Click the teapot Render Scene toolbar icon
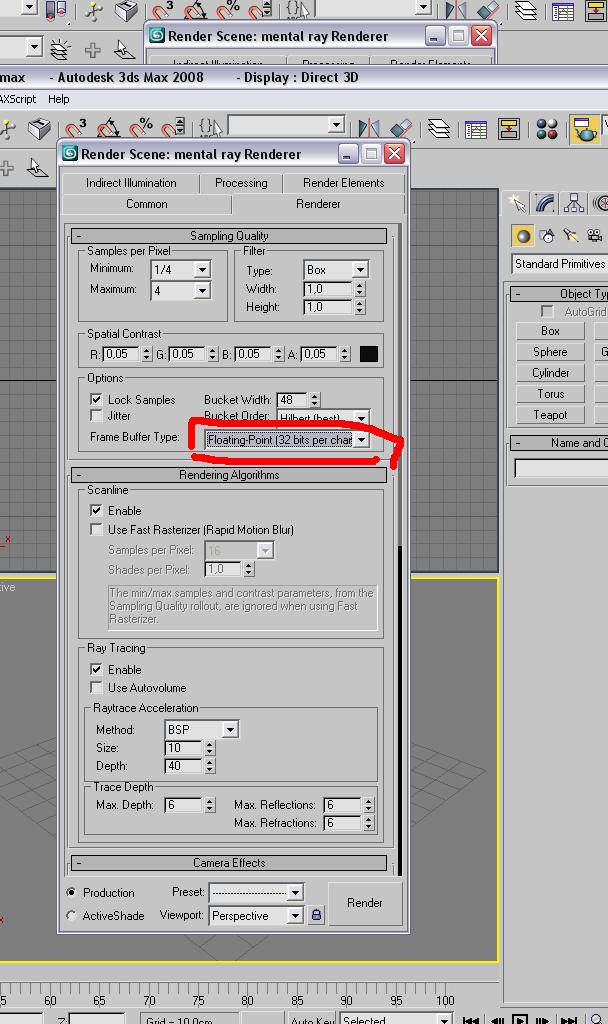The image size is (608, 1024). tap(584, 129)
